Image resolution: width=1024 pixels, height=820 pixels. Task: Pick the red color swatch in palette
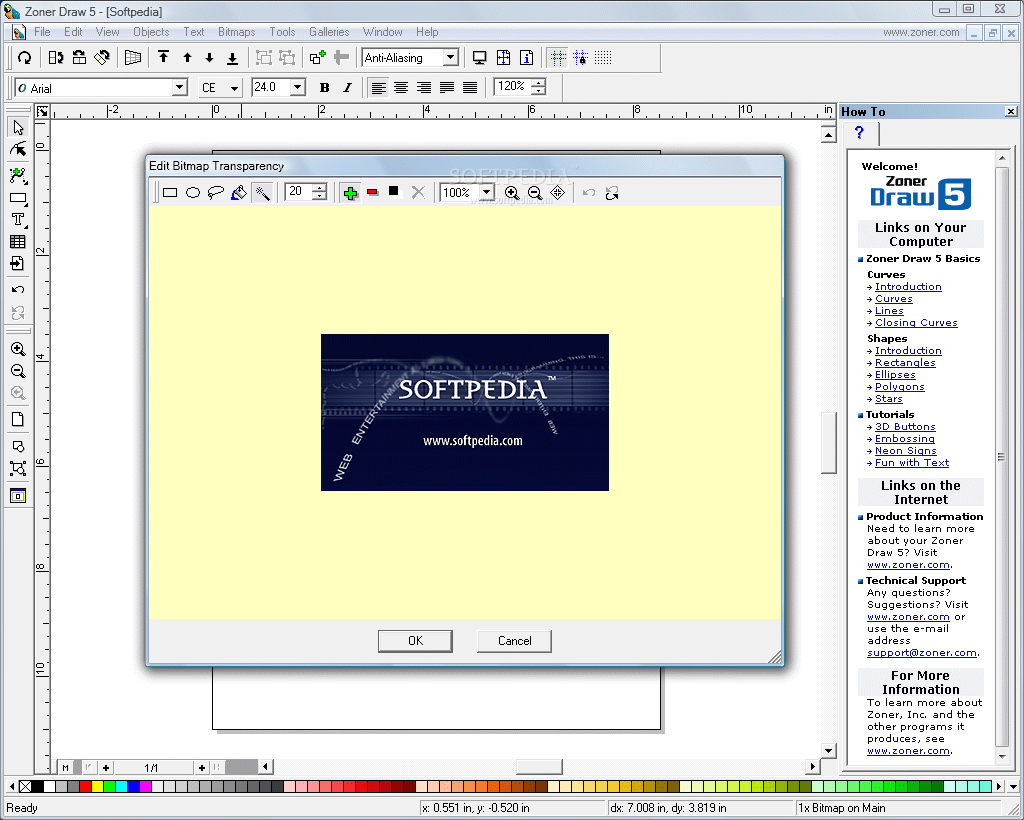(85, 786)
